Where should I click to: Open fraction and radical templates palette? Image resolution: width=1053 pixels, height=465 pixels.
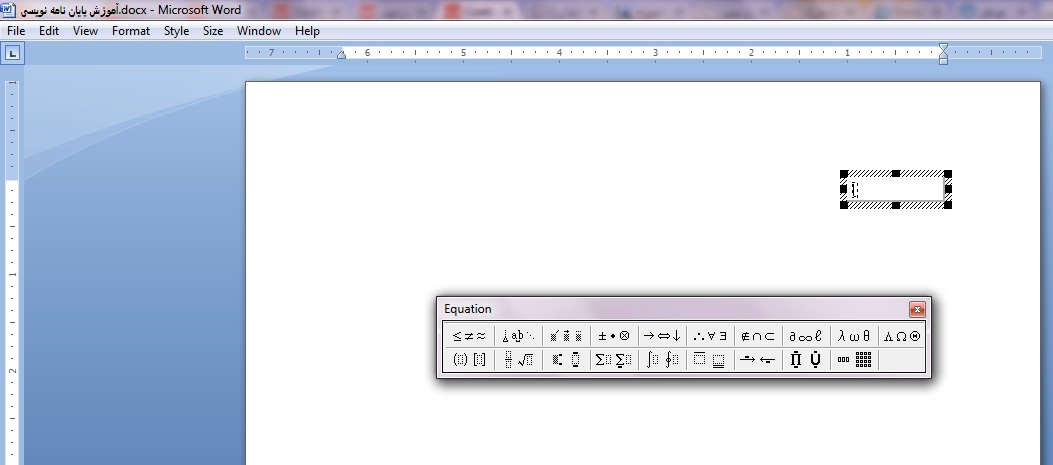518,360
